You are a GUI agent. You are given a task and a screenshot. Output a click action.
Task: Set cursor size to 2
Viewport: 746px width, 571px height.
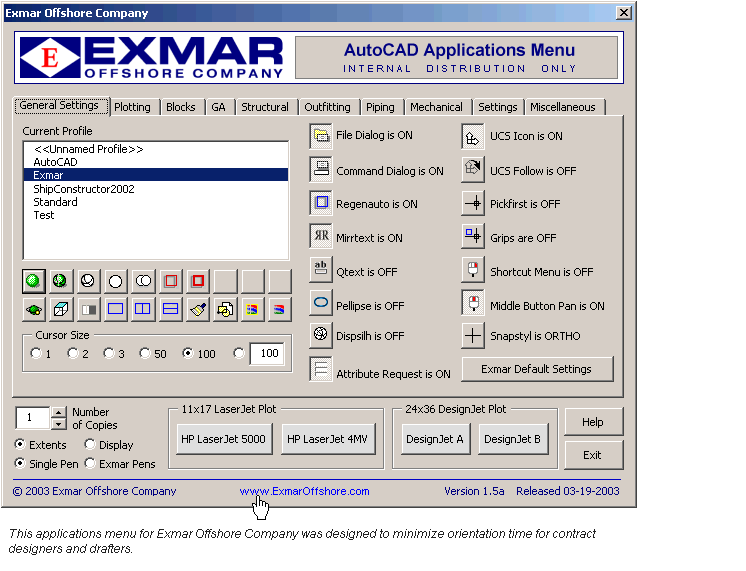(x=72, y=353)
